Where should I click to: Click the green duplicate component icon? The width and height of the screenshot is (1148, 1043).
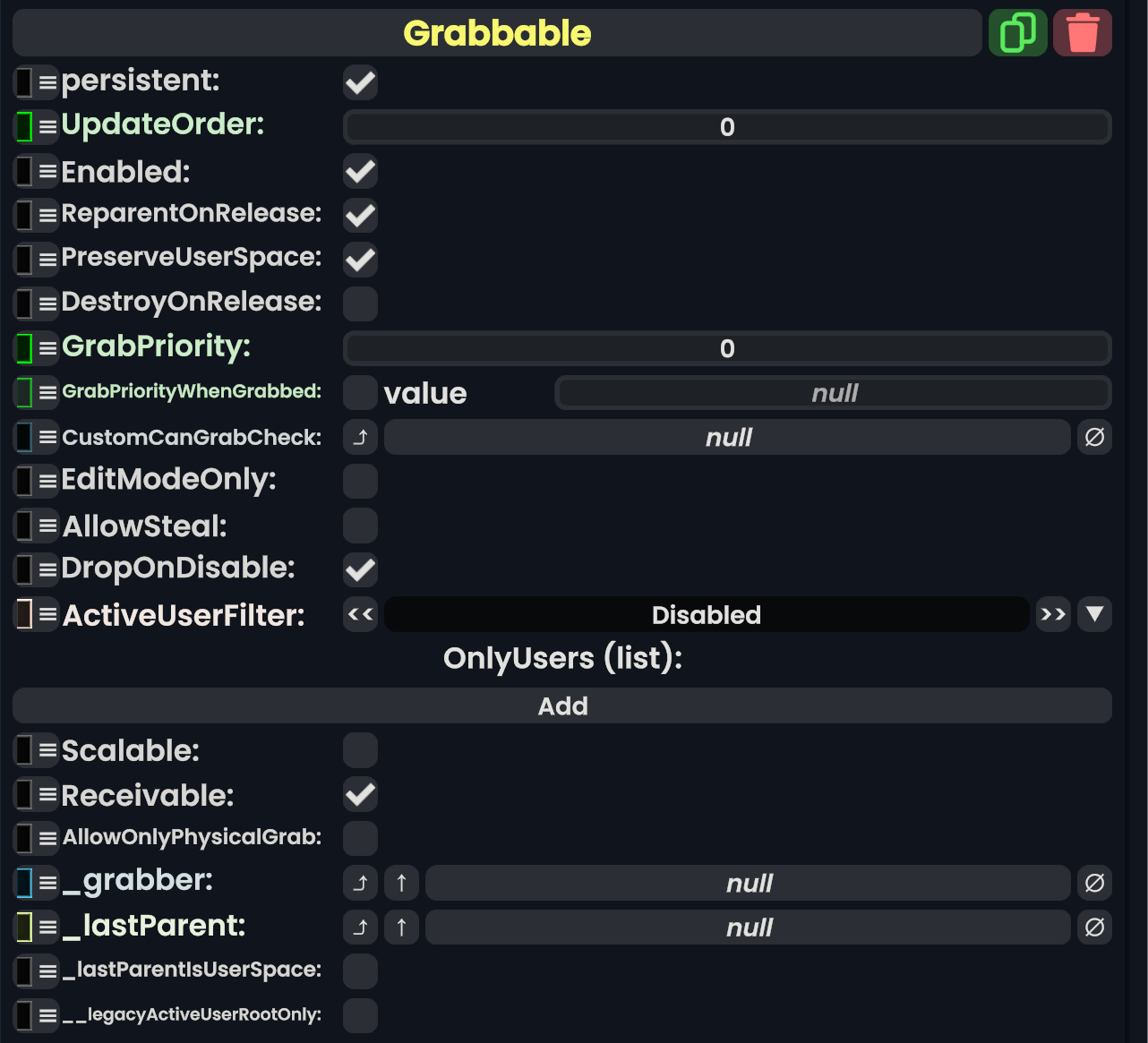(x=1017, y=33)
